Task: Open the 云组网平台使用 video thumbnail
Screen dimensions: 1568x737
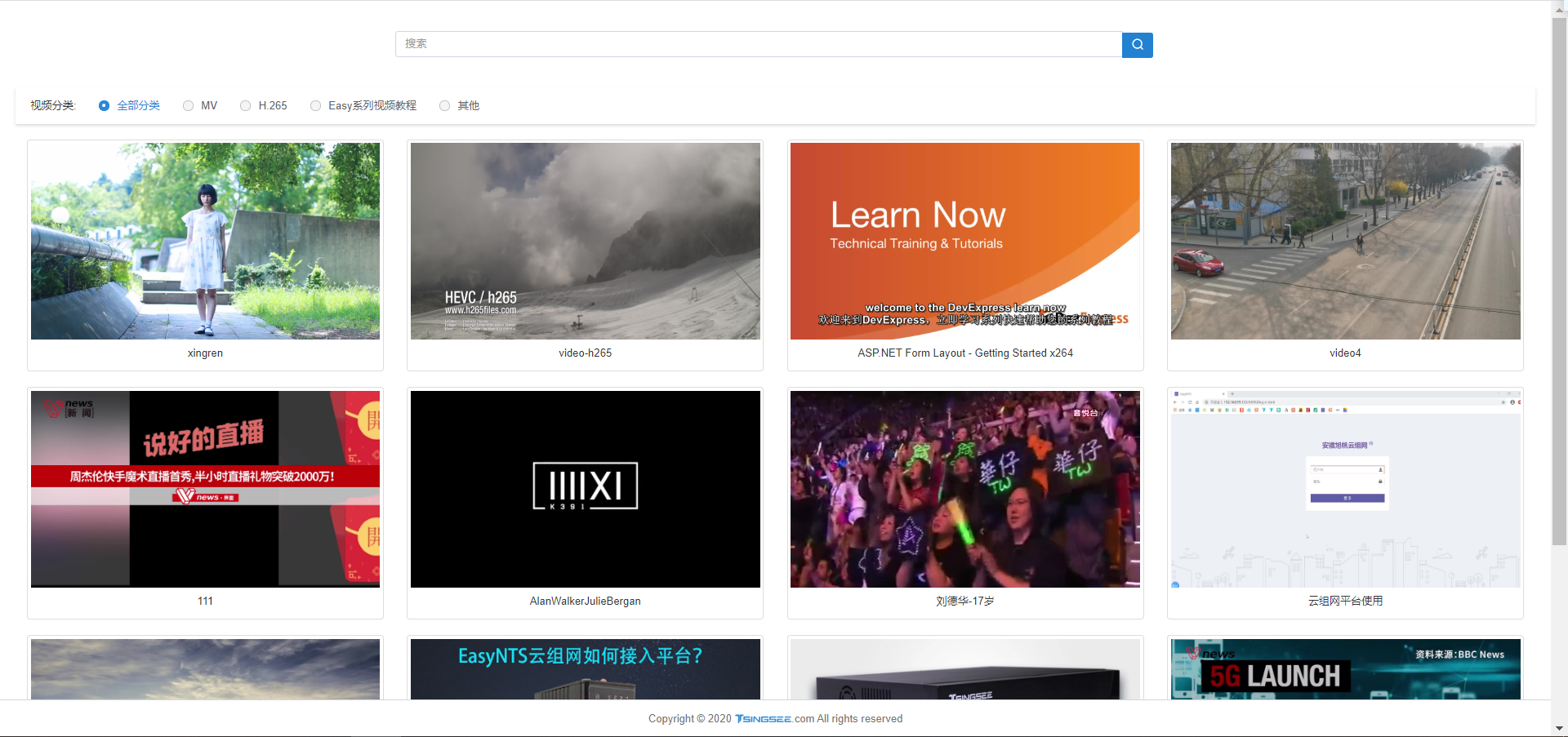Action: tap(1346, 489)
